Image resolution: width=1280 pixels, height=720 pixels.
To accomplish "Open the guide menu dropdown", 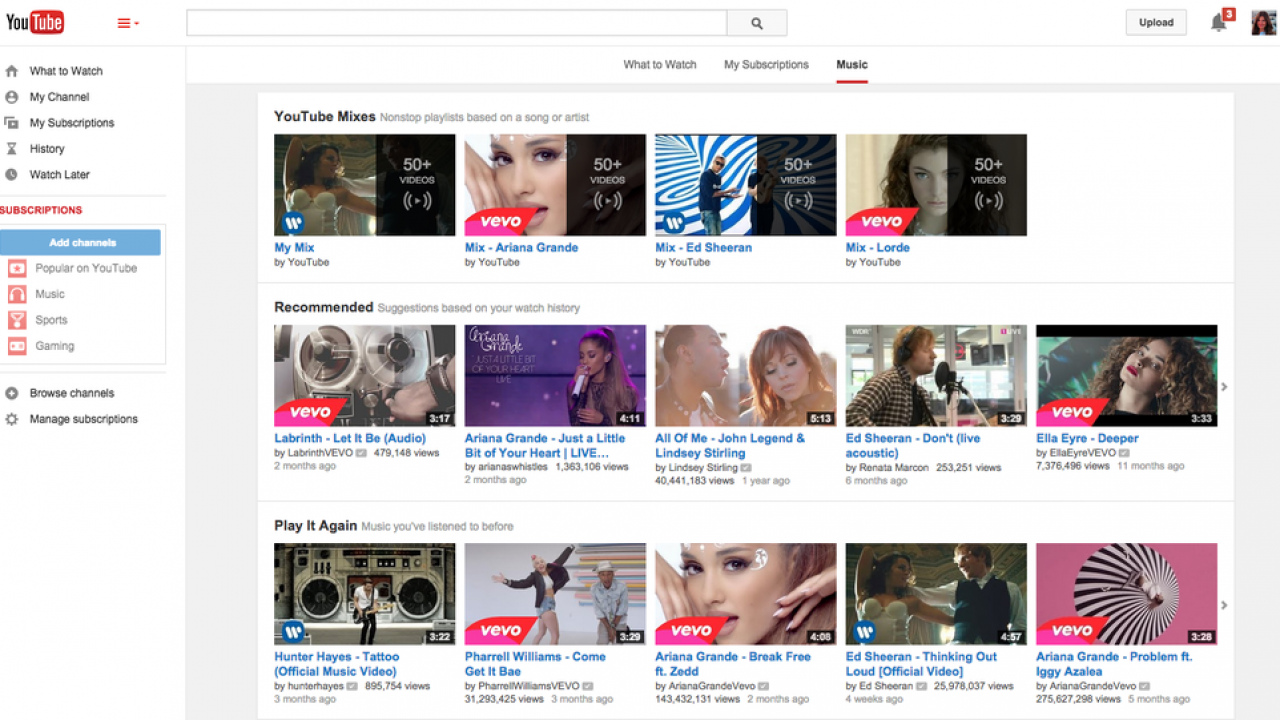I will tap(128, 23).
